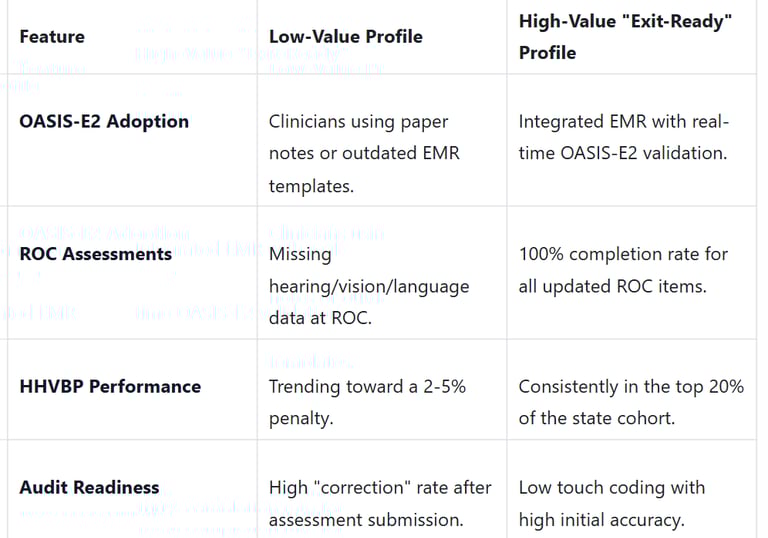This screenshot has width=768, height=538.
Task: Click the Missing hearing/vision/language data cell
Action: pyautogui.click(x=368, y=286)
